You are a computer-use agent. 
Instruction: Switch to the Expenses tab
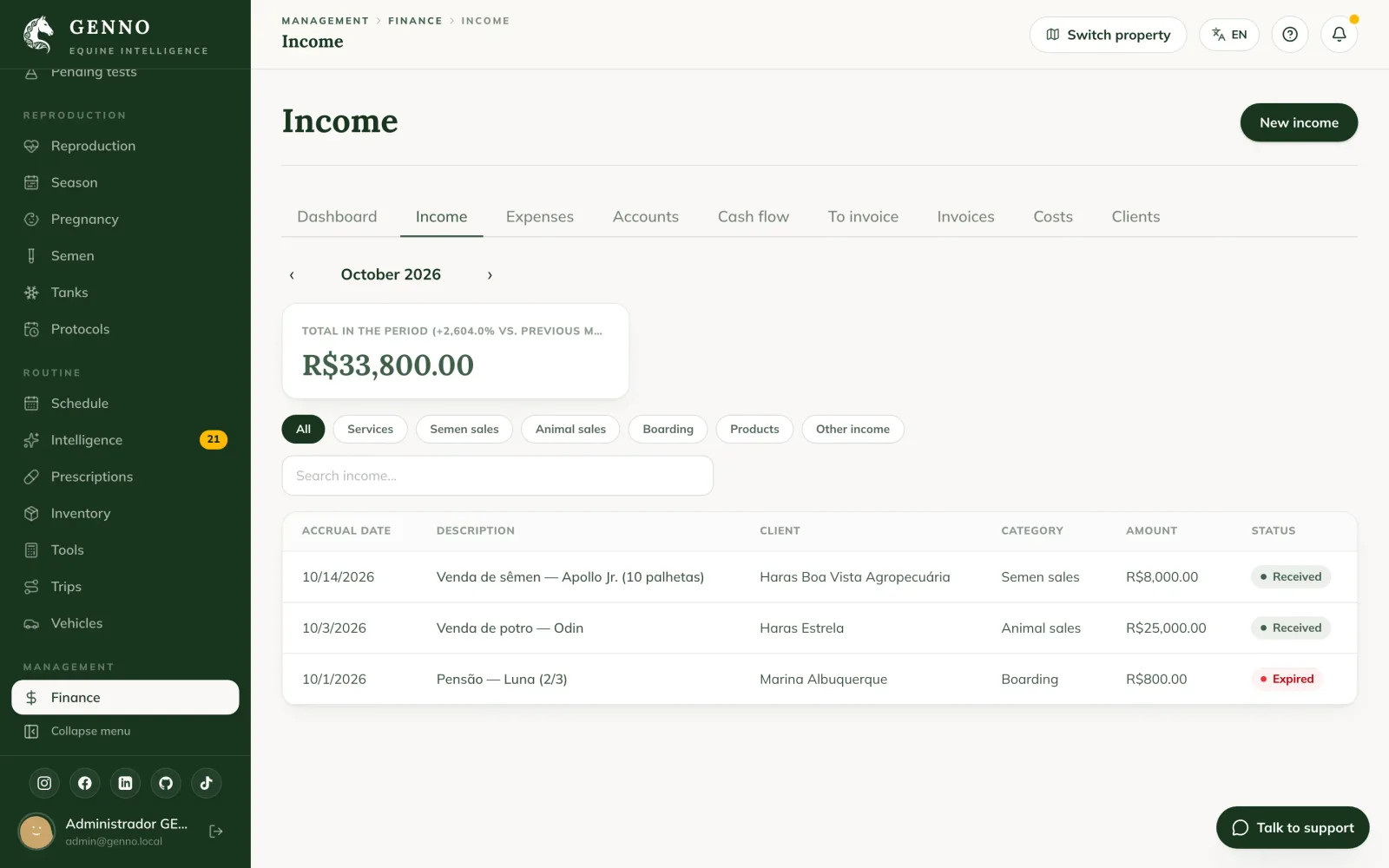tap(540, 217)
